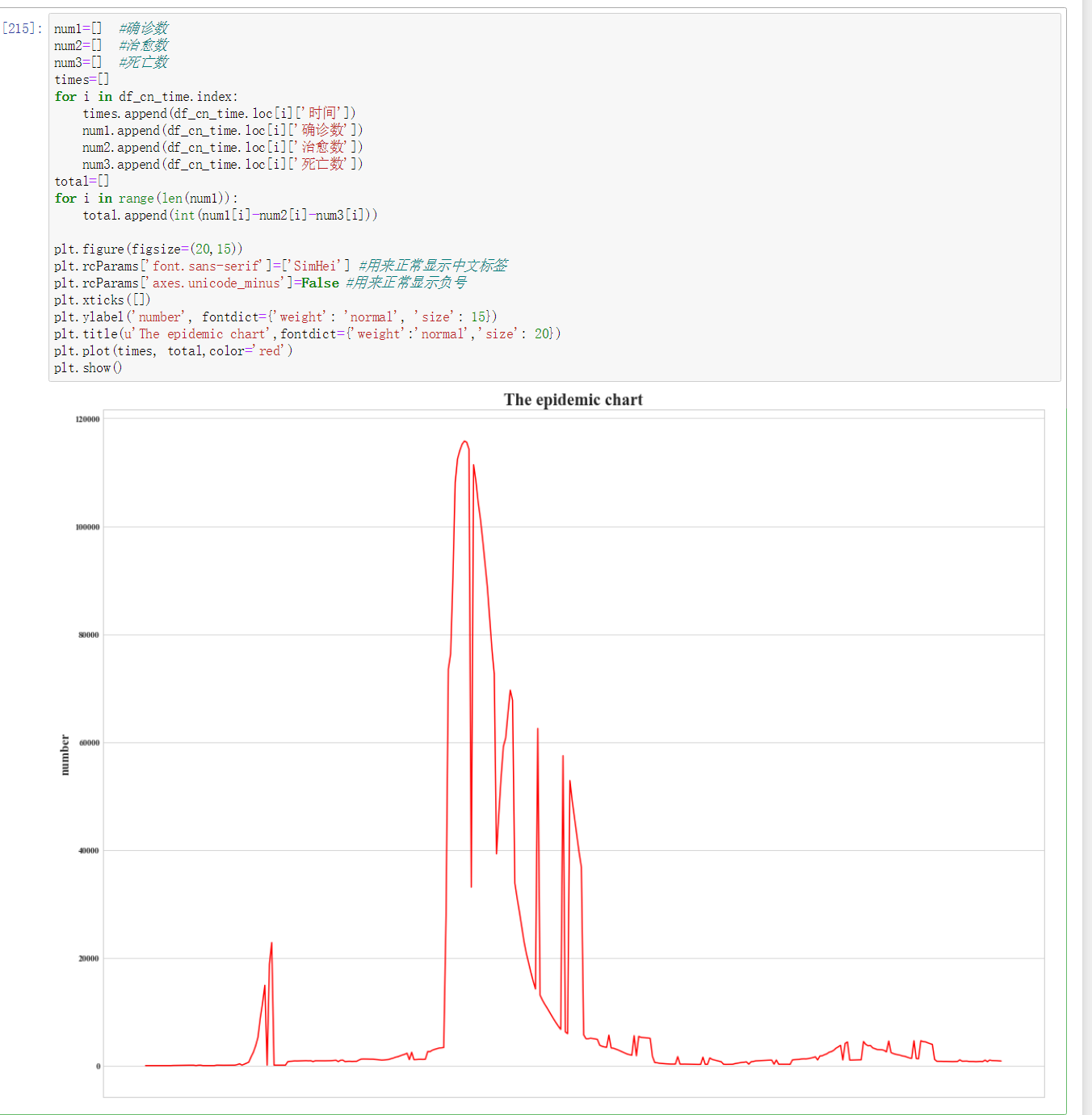Click the times=[] code line
Screen dimensions: 1092x1115
click(82, 80)
